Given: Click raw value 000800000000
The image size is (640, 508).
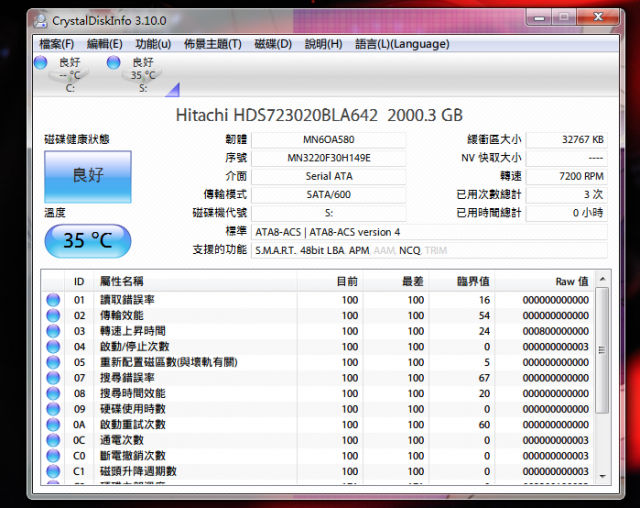Looking at the screenshot, I should click(556, 331).
